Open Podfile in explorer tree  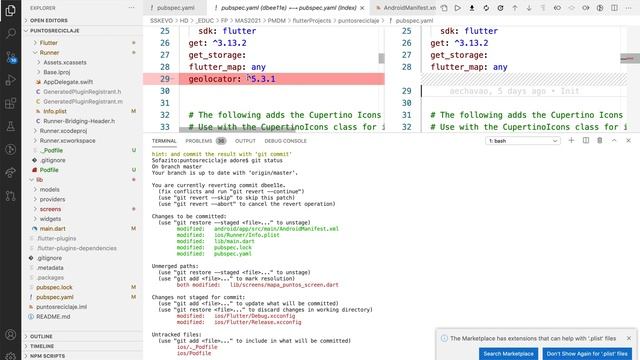point(49,170)
